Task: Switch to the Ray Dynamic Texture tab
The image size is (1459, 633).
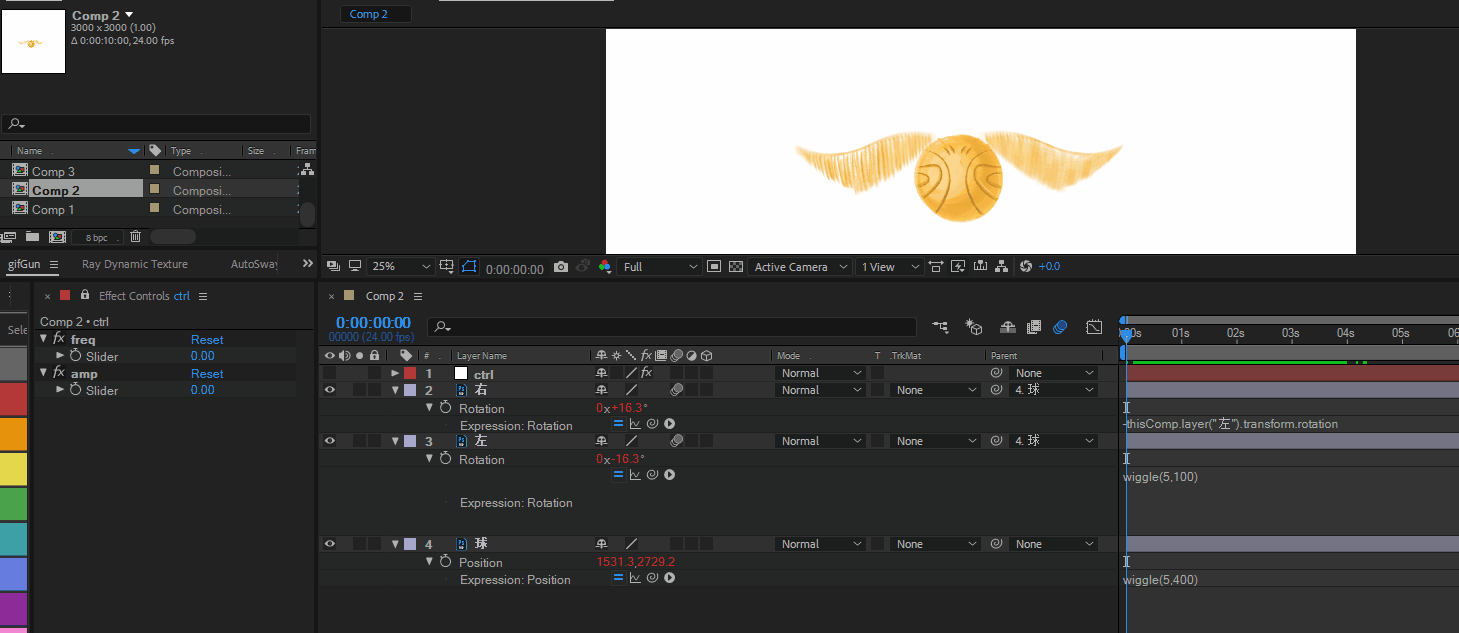Action: click(135, 264)
